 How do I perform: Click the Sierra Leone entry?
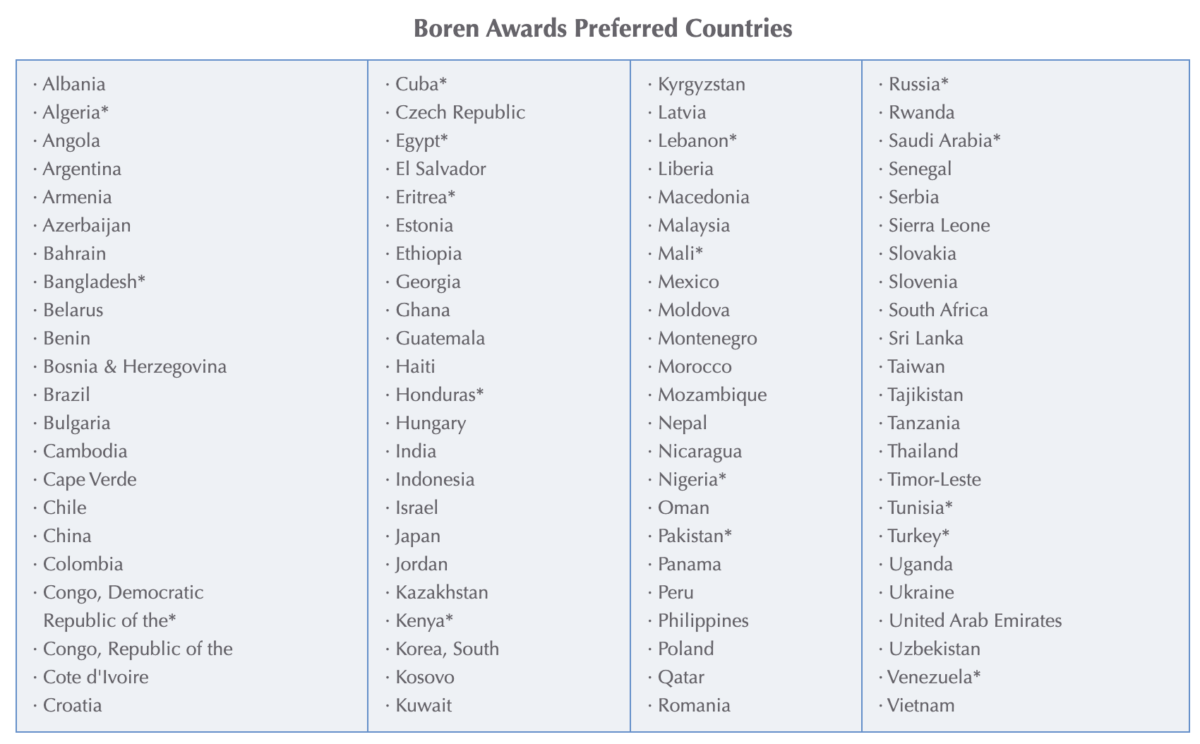(x=939, y=225)
